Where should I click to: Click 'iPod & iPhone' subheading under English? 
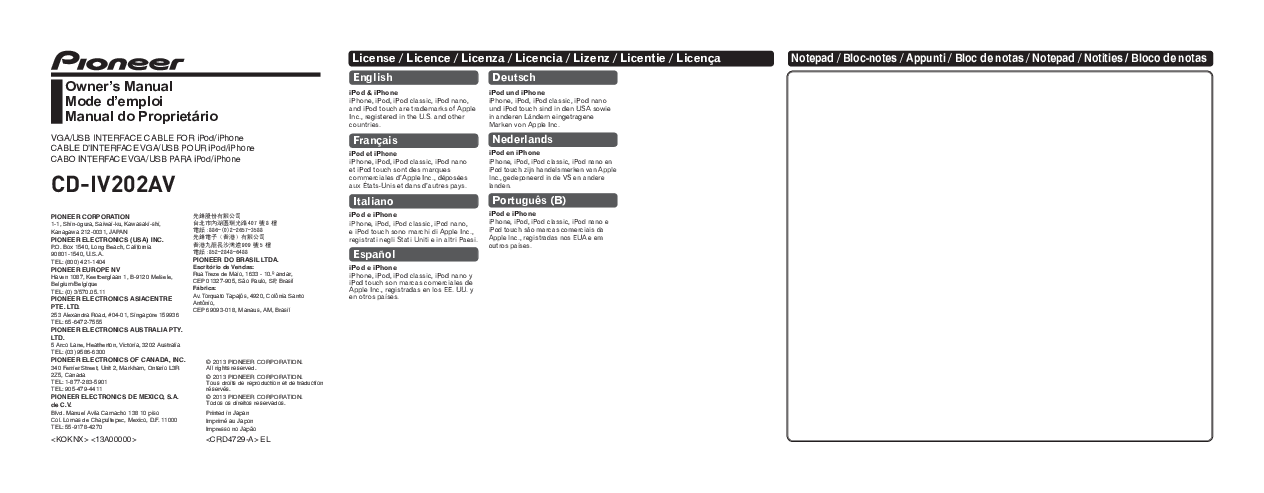(x=373, y=93)
